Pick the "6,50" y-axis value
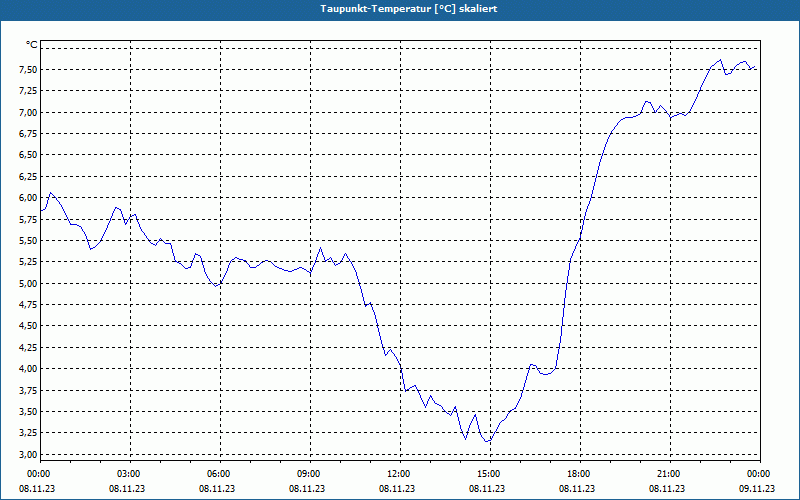Viewport: 800px width, 500px height. pos(28,155)
